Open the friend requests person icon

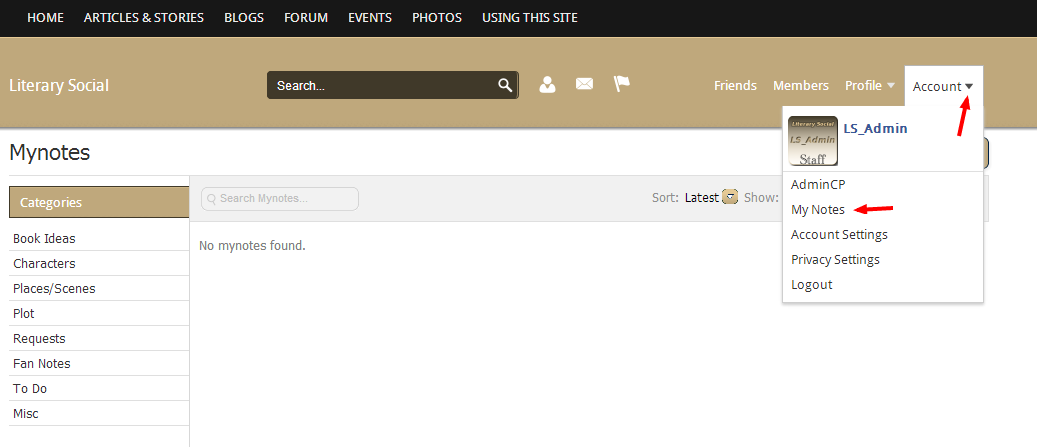pos(547,85)
